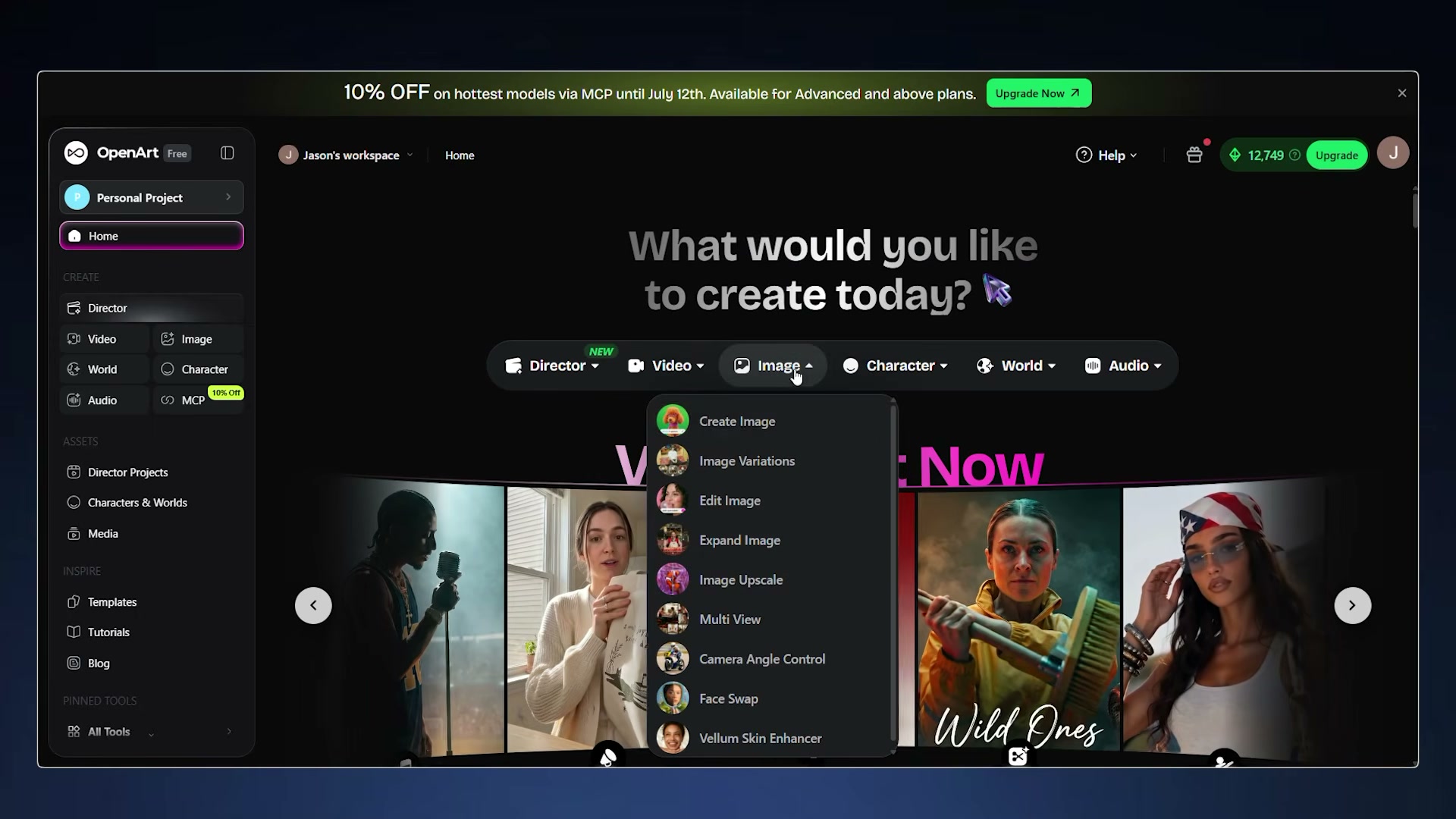Viewport: 1456px width, 819px height.
Task: Click the 12,749 credits balance
Action: tap(1266, 155)
